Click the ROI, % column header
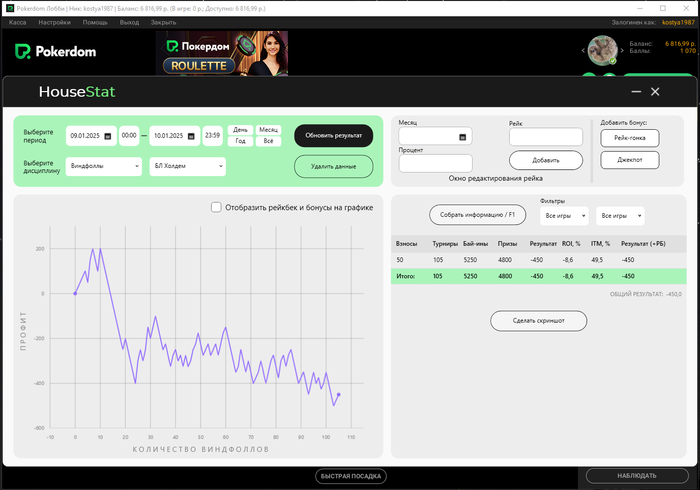The height and width of the screenshot is (490, 700). (571, 244)
